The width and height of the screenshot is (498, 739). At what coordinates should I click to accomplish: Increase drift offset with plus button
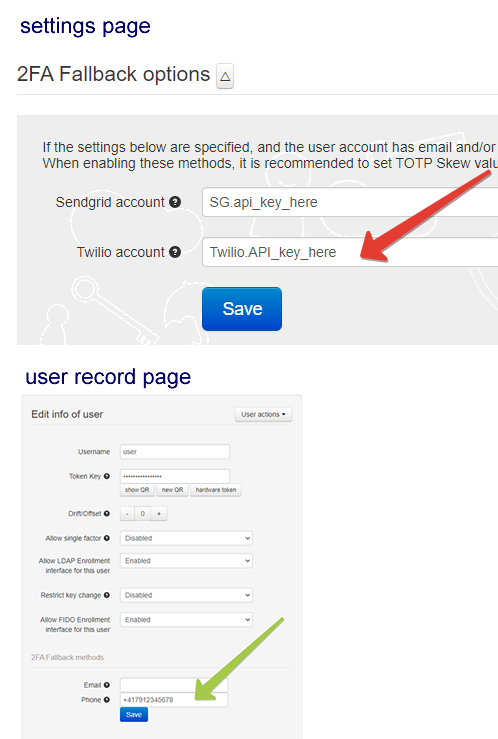click(x=159, y=514)
